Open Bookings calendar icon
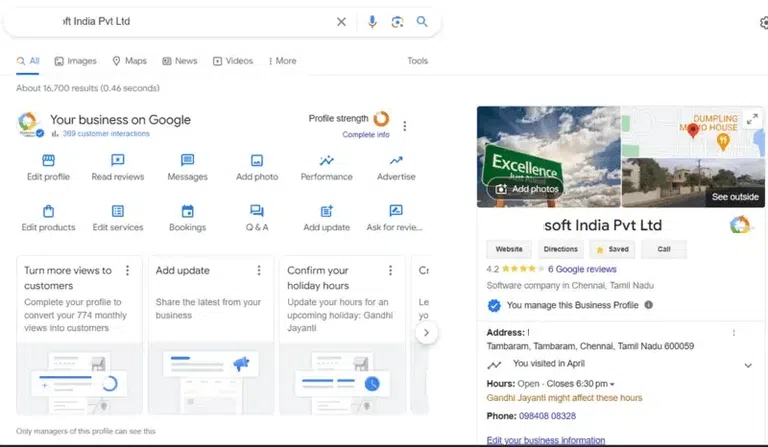This screenshot has height=447, width=768. click(x=188, y=211)
